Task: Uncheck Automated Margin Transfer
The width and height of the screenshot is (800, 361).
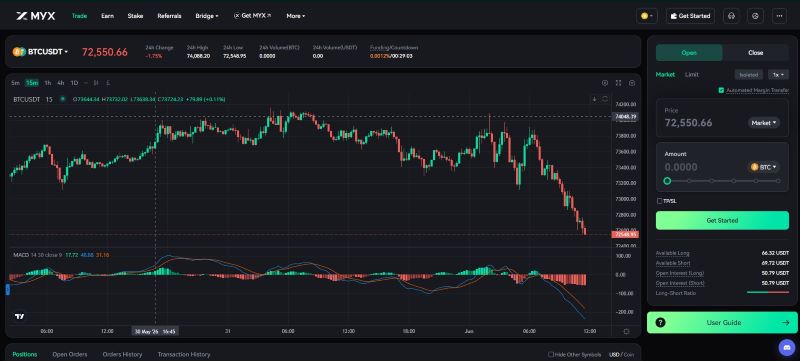Action: pyautogui.click(x=721, y=90)
